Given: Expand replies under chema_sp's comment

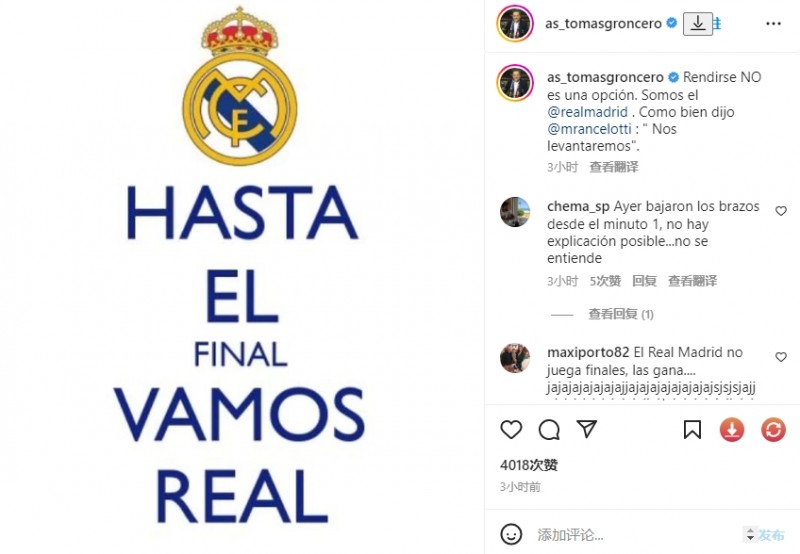Looking at the screenshot, I should (620, 314).
